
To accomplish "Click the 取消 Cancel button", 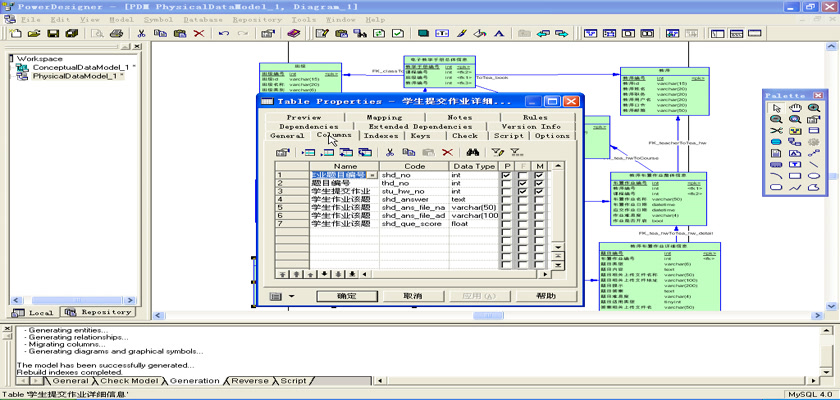I will point(412,296).
